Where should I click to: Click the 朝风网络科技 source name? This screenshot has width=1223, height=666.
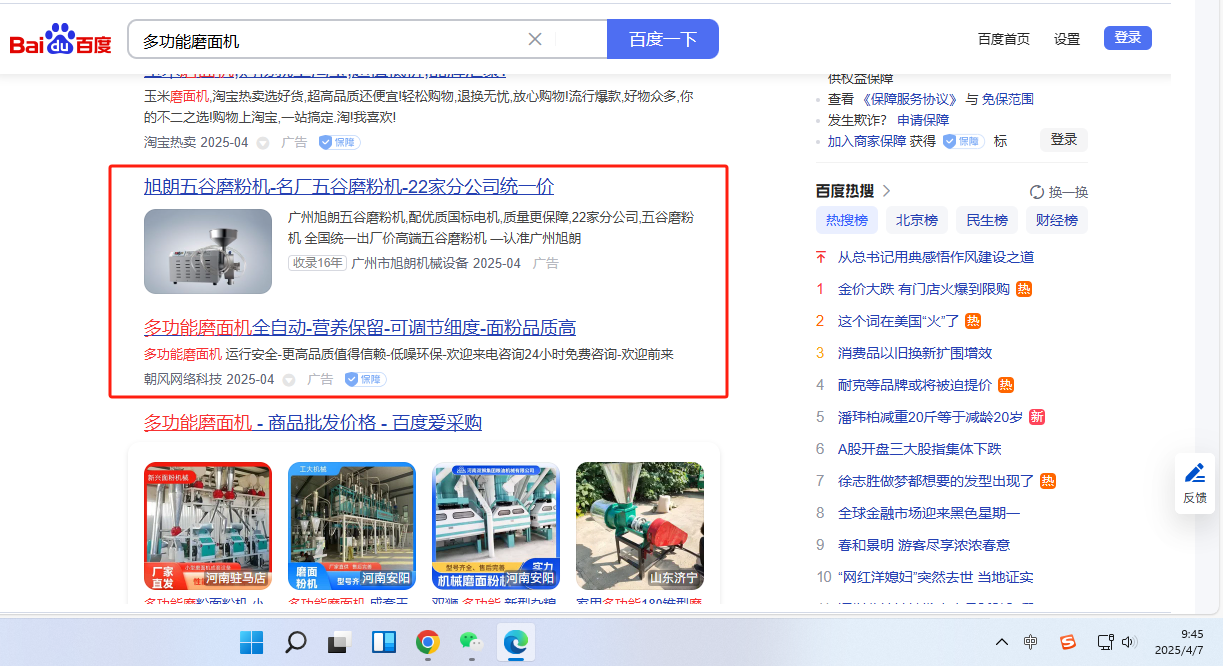[183, 380]
